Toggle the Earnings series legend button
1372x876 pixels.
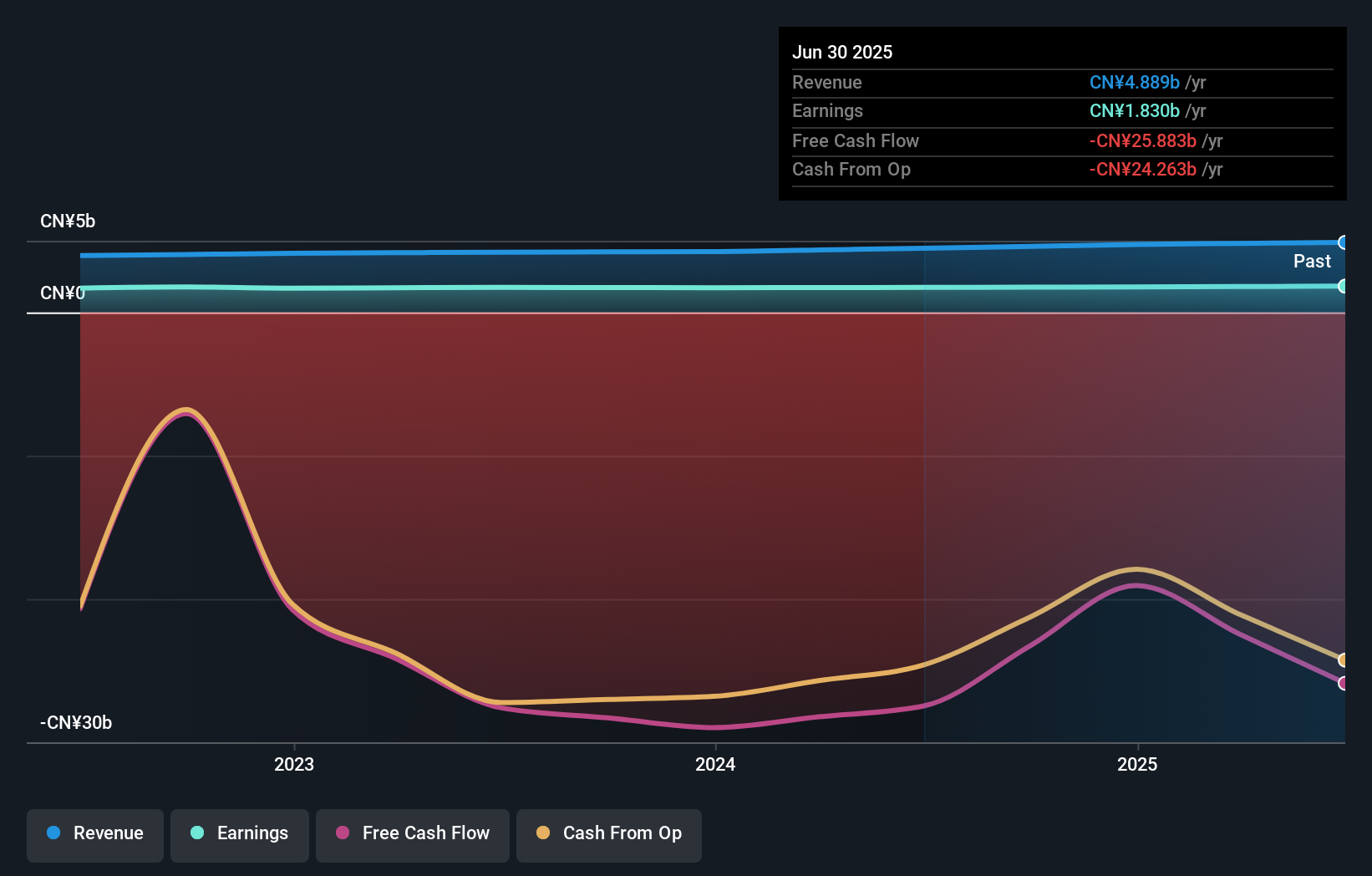coord(240,834)
